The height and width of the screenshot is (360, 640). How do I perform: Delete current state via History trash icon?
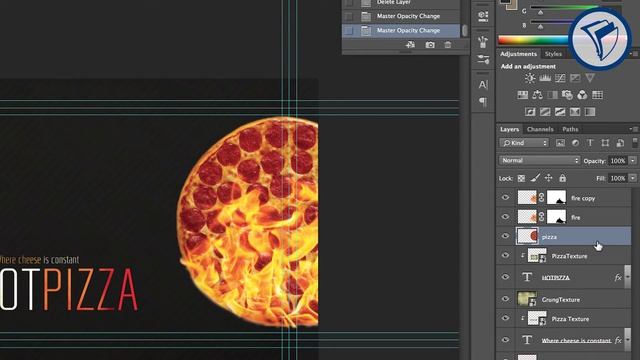coord(448,45)
